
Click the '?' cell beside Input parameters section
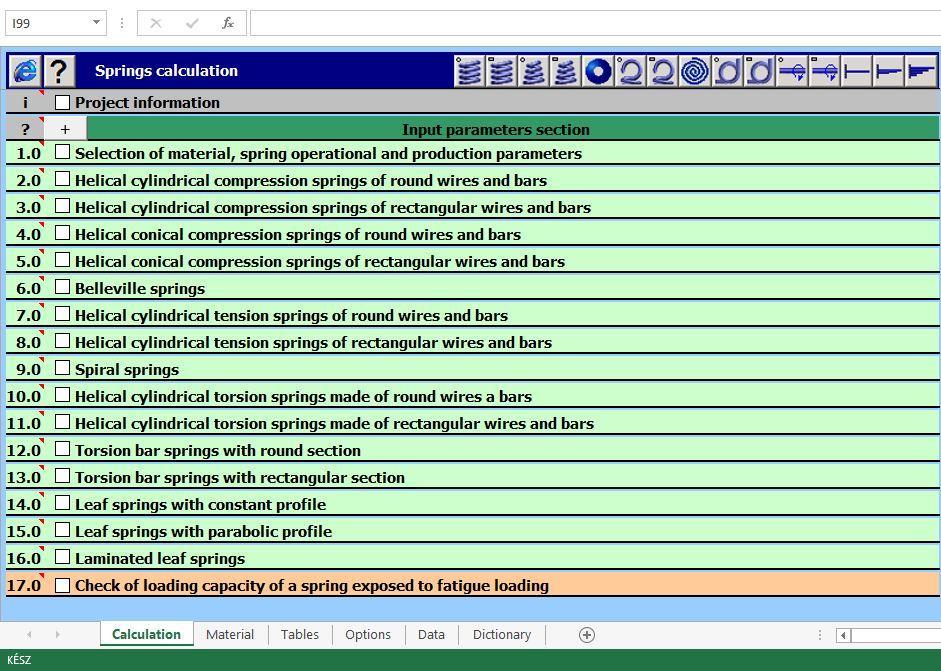pyautogui.click(x=25, y=129)
